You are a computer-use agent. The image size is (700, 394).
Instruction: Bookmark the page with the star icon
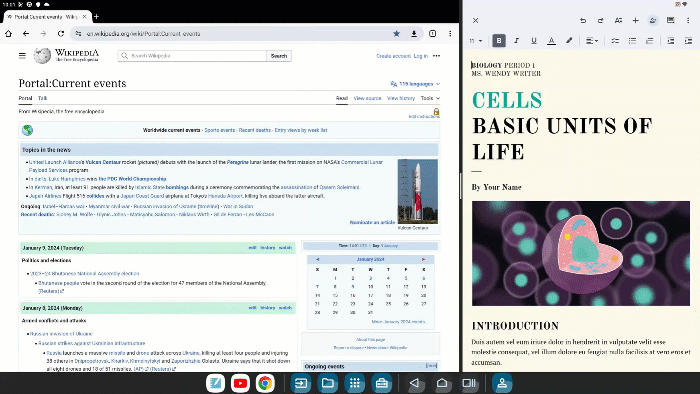tap(396, 33)
